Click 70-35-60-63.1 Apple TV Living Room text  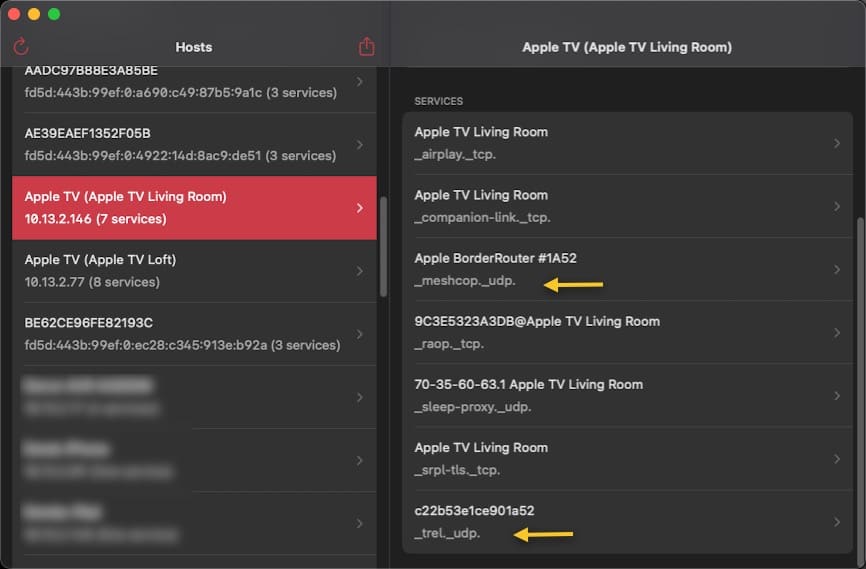click(529, 384)
